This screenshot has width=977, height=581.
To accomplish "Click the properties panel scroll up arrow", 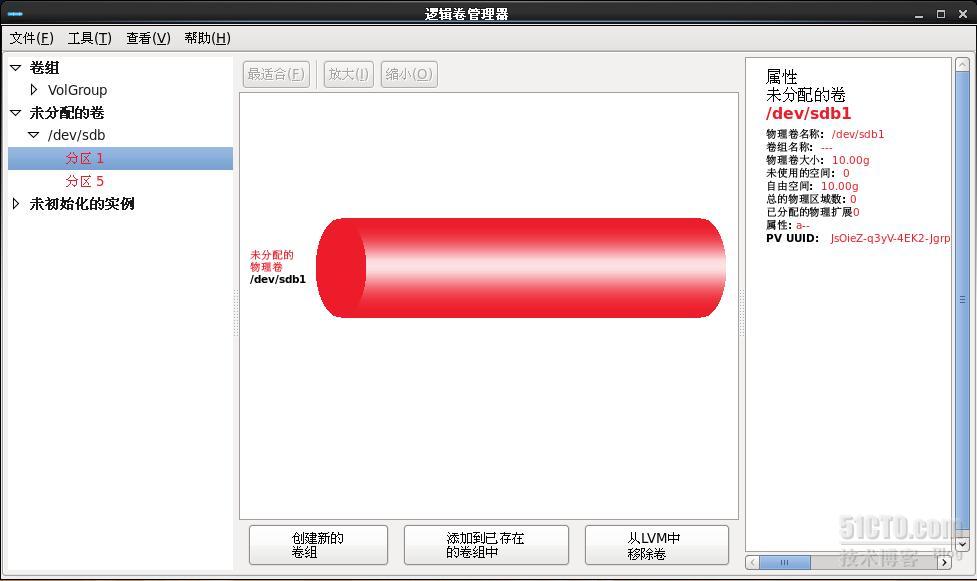I will pos(963,64).
